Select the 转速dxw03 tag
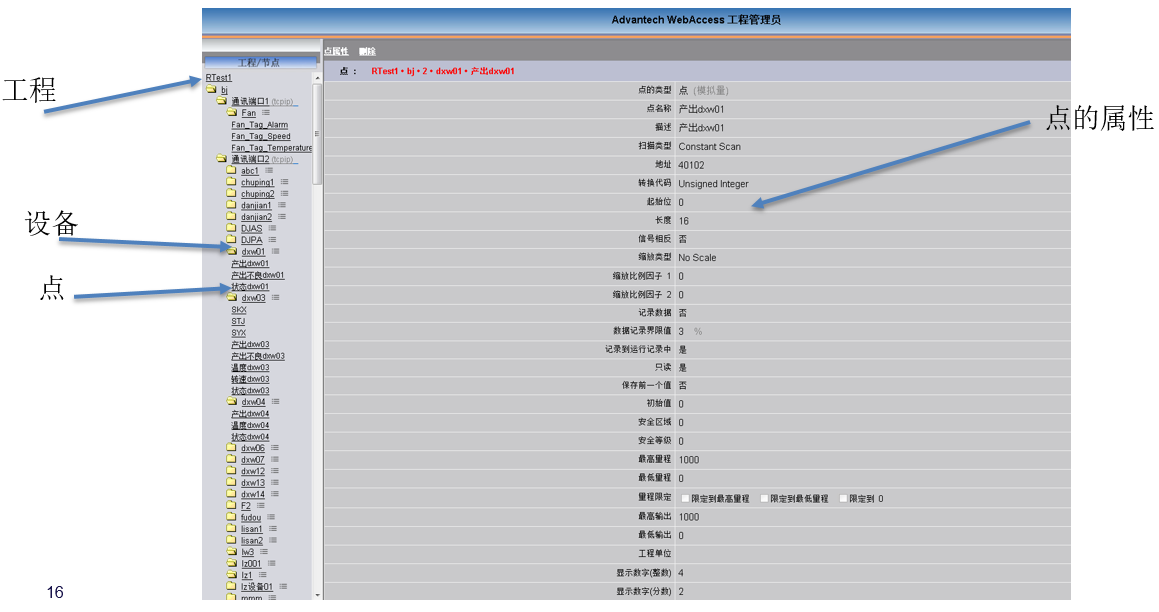This screenshot has height=612, width=1159. 250,379
